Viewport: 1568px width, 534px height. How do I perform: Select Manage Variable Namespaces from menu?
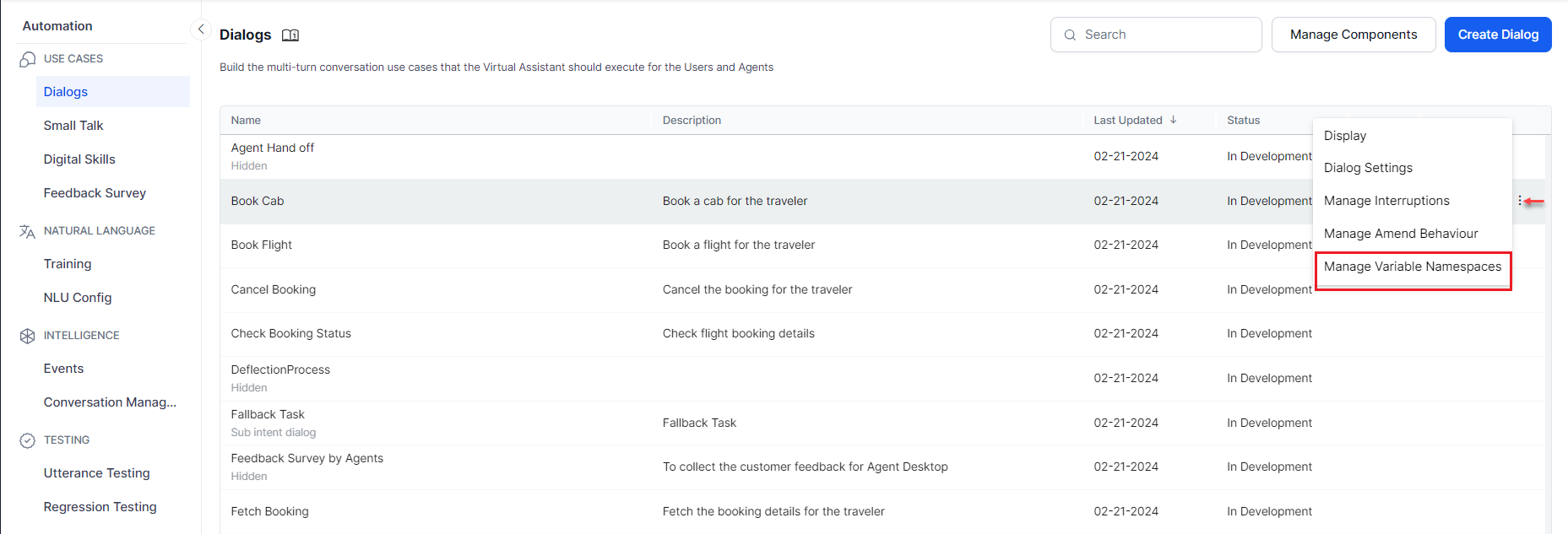coord(1413,267)
